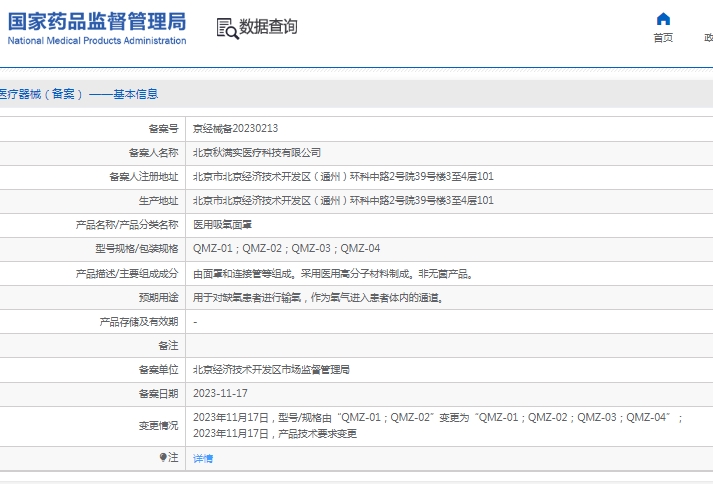
Task: Select the product name 医用吸氧面罩
Action: (x=222, y=225)
